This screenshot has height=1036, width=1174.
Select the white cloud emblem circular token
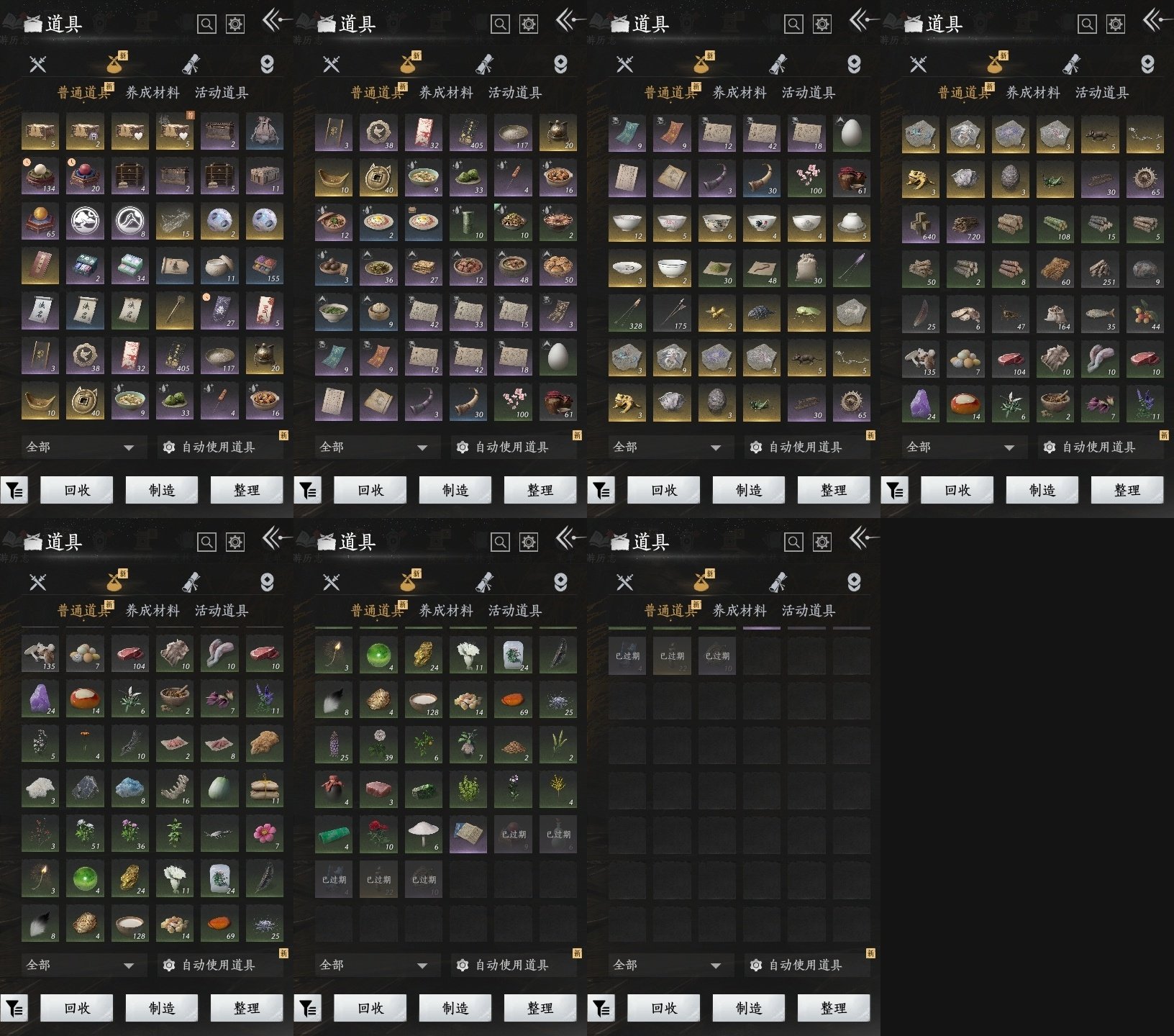[x=85, y=222]
